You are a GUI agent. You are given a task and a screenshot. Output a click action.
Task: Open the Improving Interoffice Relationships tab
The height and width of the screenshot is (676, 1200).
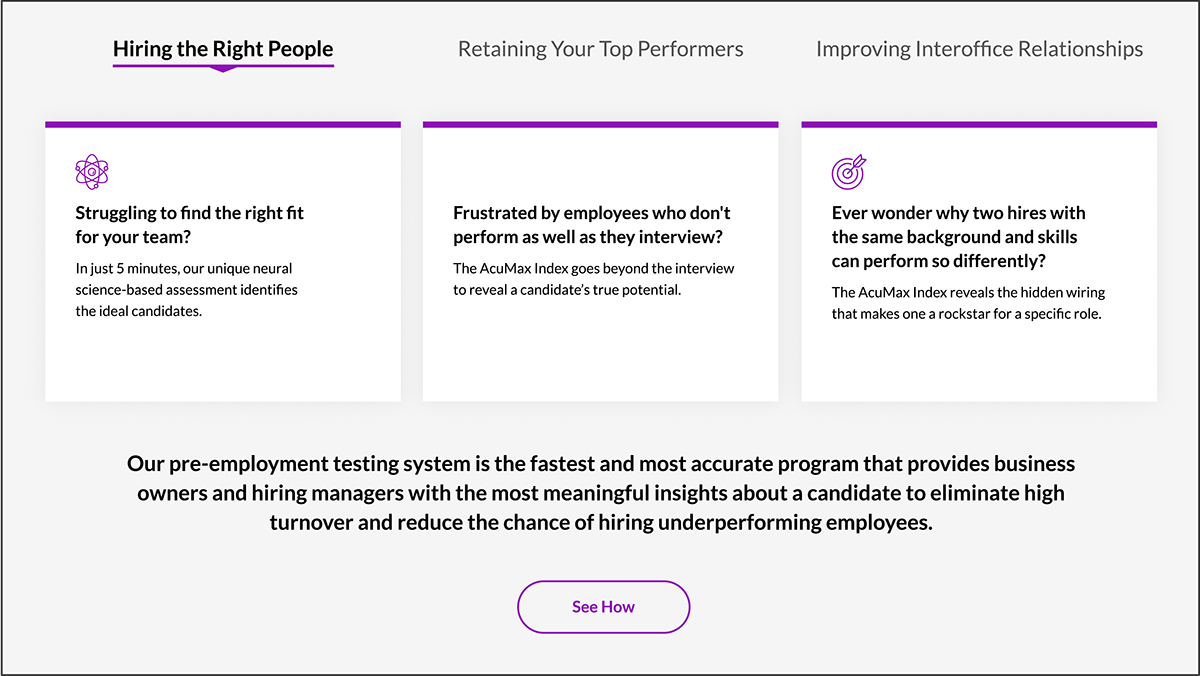click(x=979, y=49)
